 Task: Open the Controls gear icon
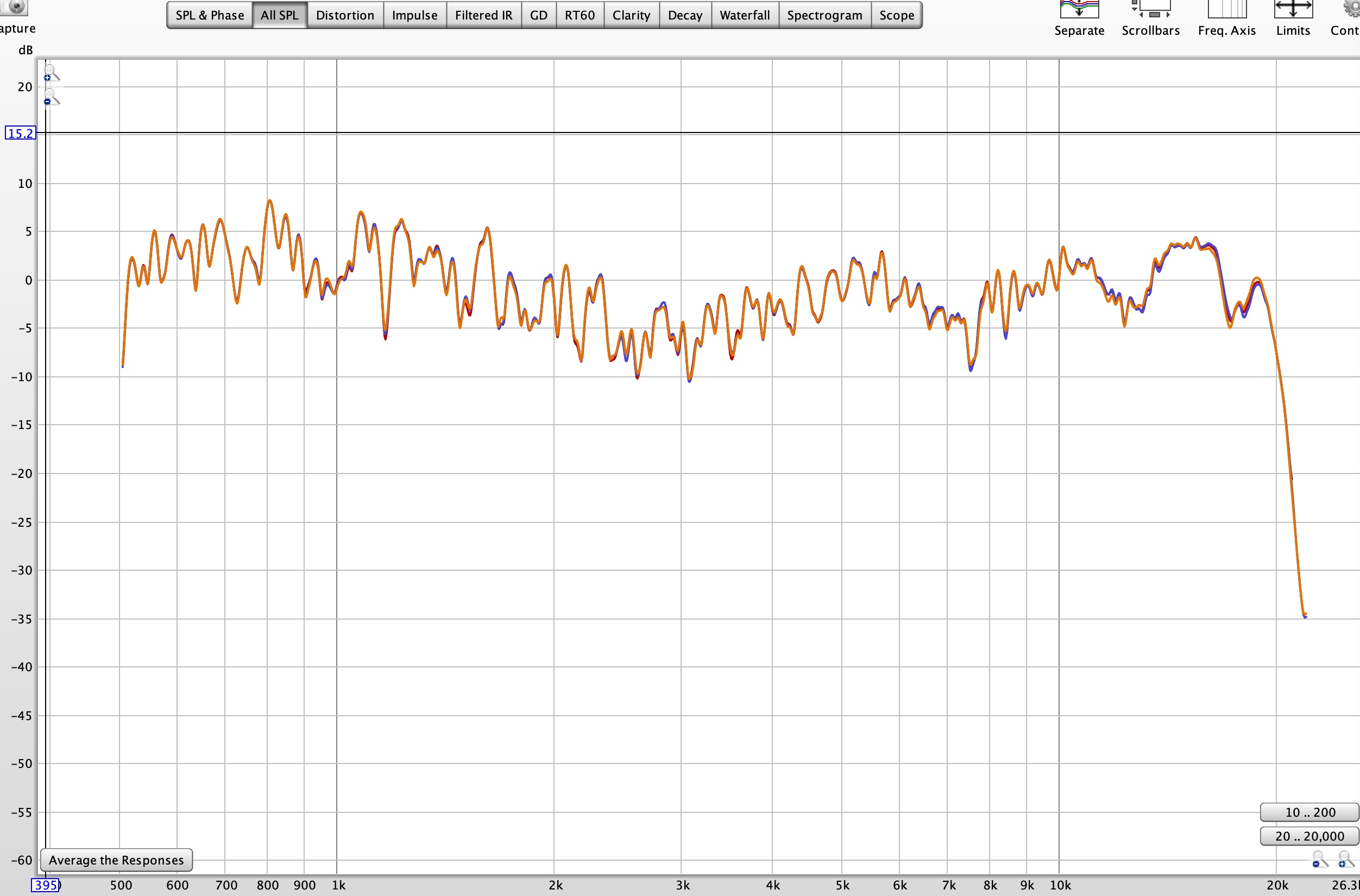point(1351,9)
